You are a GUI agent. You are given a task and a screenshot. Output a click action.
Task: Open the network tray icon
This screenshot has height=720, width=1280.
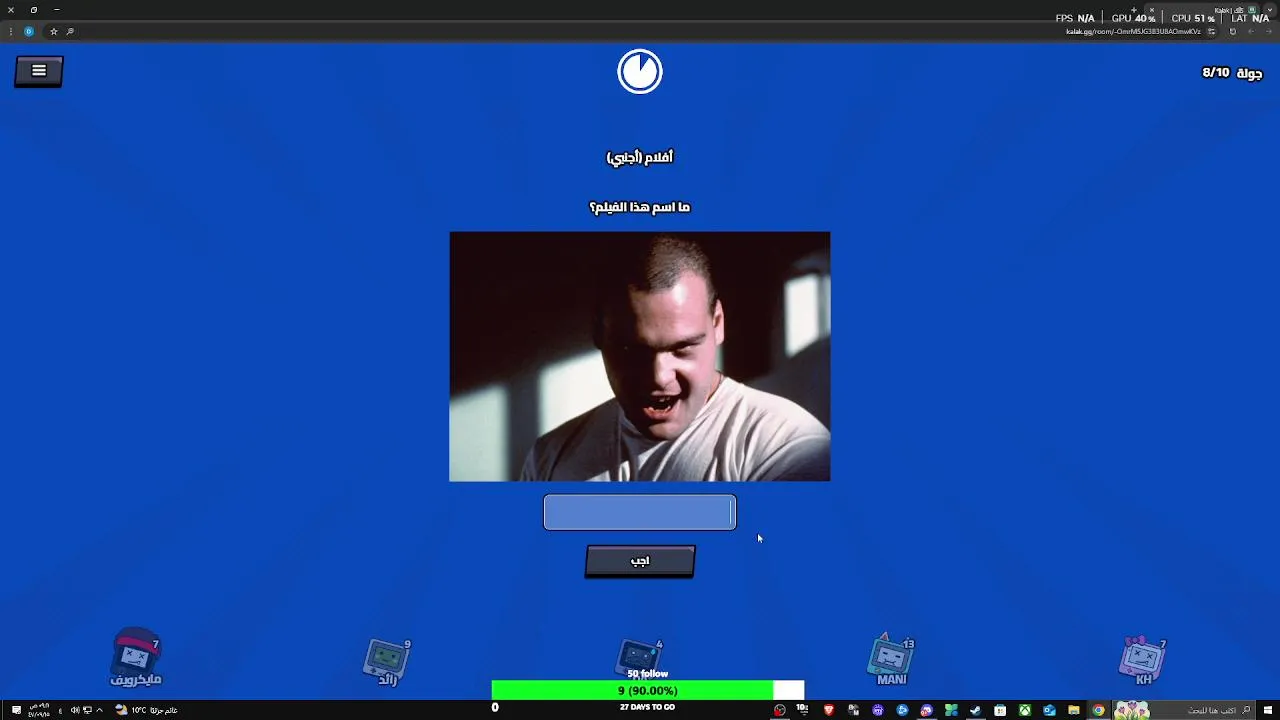point(87,710)
